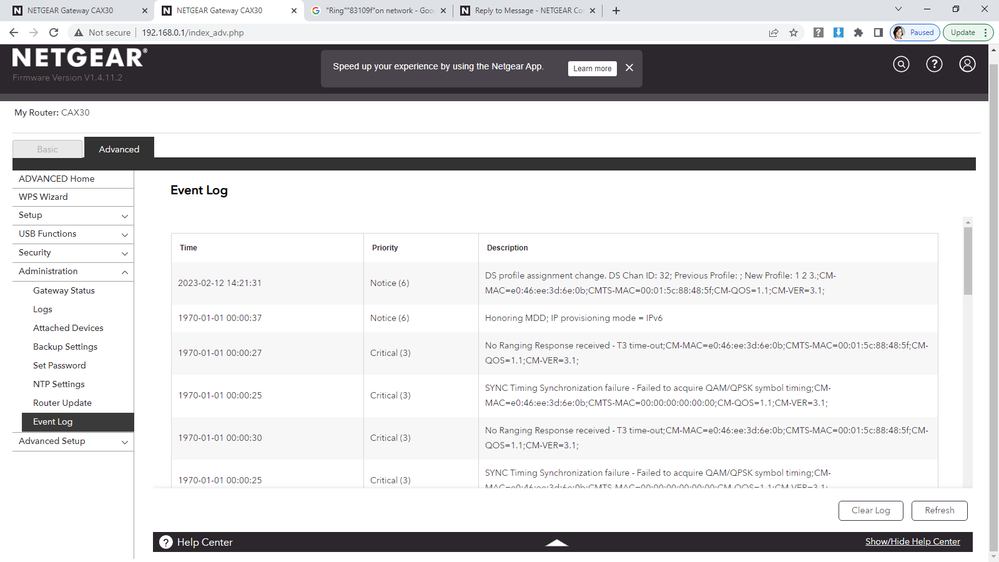Open the help question mark icon

pyautogui.click(x=934, y=64)
